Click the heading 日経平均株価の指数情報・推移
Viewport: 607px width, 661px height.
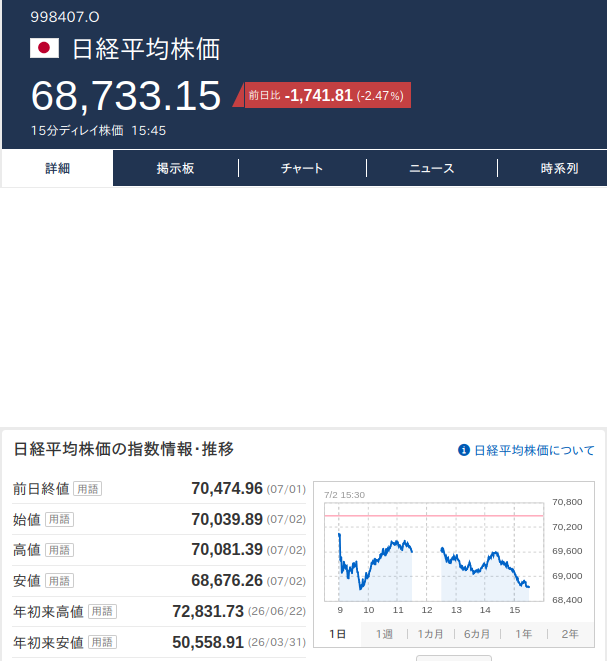[124, 449]
